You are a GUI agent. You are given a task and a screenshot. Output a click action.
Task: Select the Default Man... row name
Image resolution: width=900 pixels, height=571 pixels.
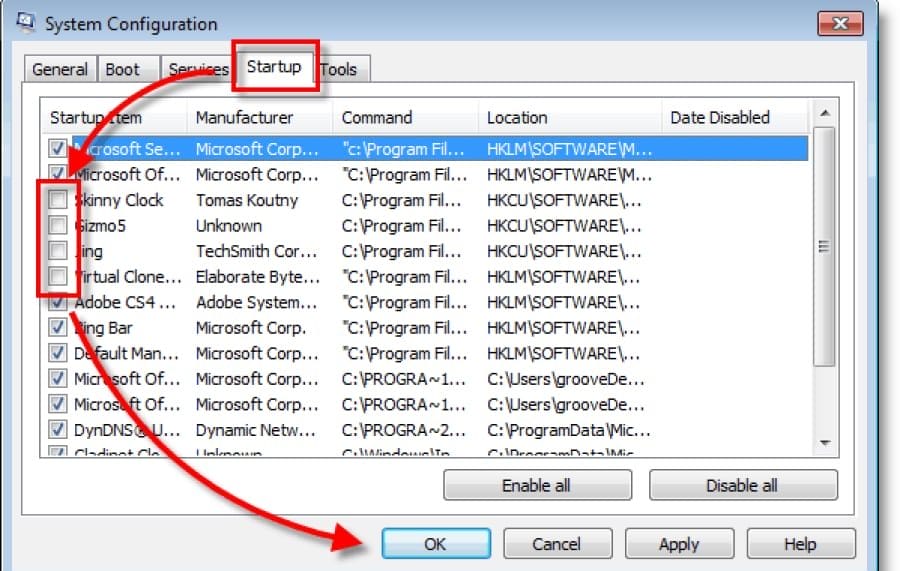pos(126,354)
